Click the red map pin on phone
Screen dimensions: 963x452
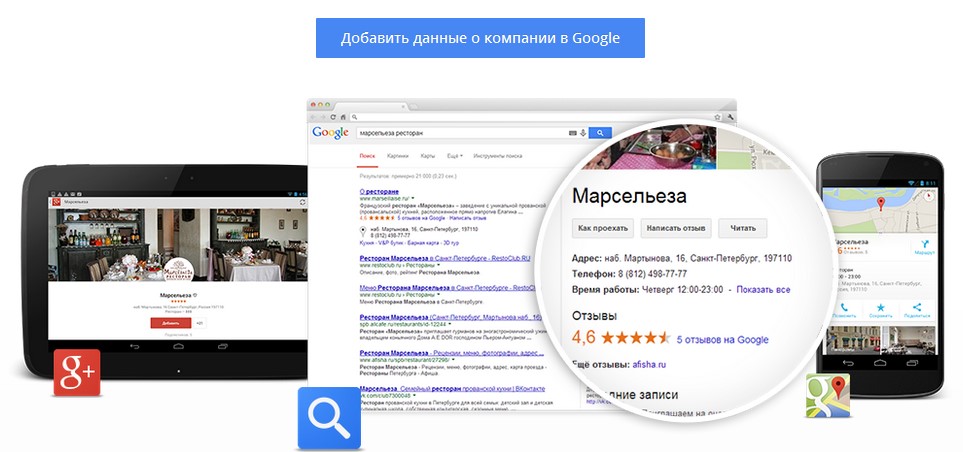[x=881, y=204]
